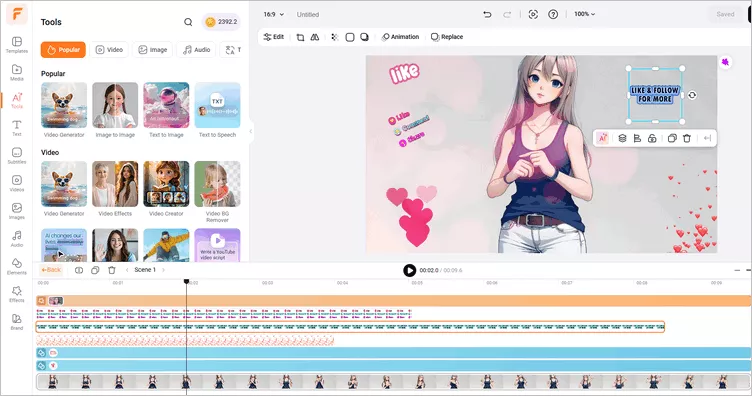752x396 pixels.
Task: Click the screen record icon
Action: (533, 14)
